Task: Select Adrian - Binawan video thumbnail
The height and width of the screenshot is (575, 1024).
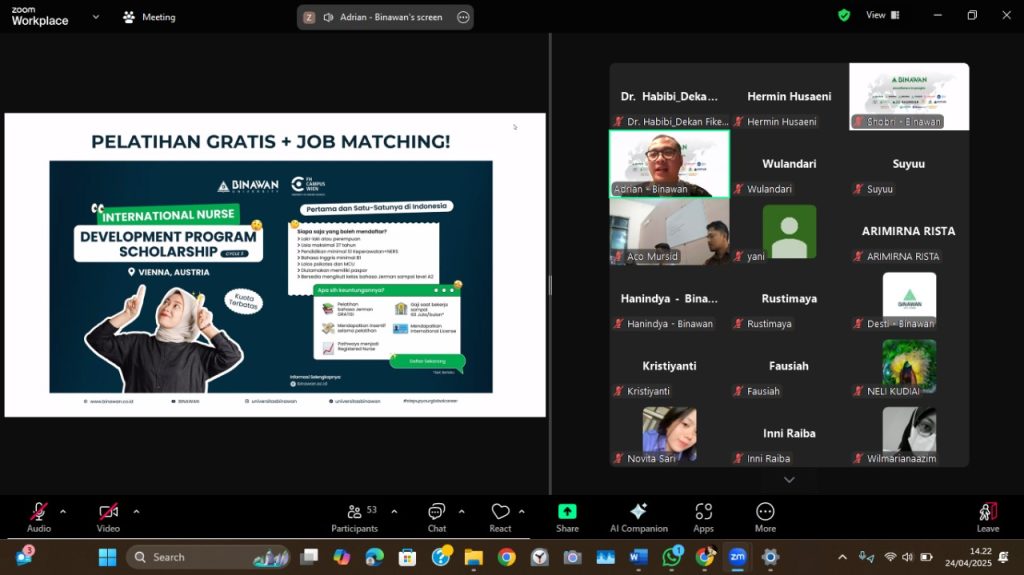Action: click(x=669, y=164)
